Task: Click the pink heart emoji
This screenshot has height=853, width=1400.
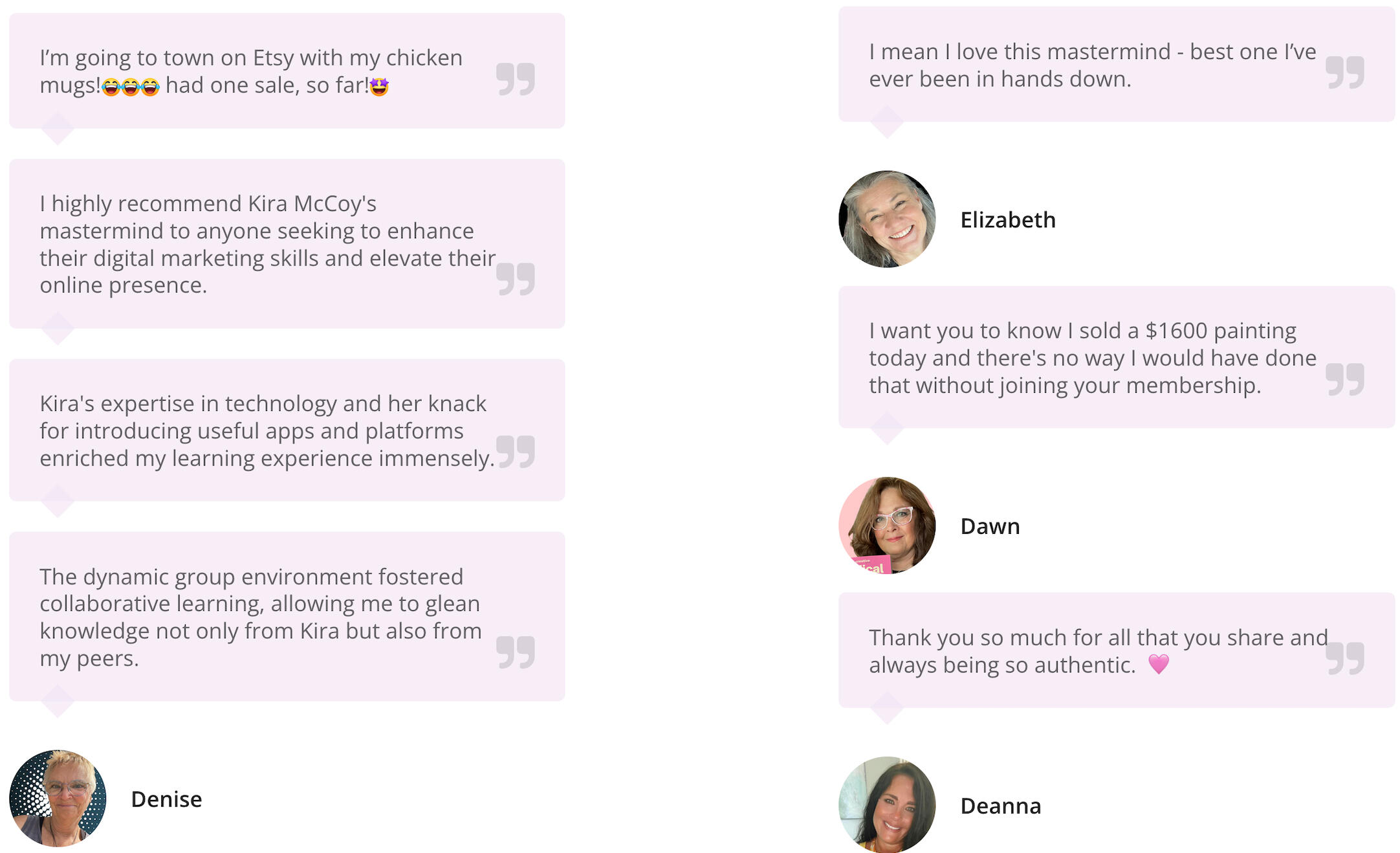Action: click(x=1158, y=664)
